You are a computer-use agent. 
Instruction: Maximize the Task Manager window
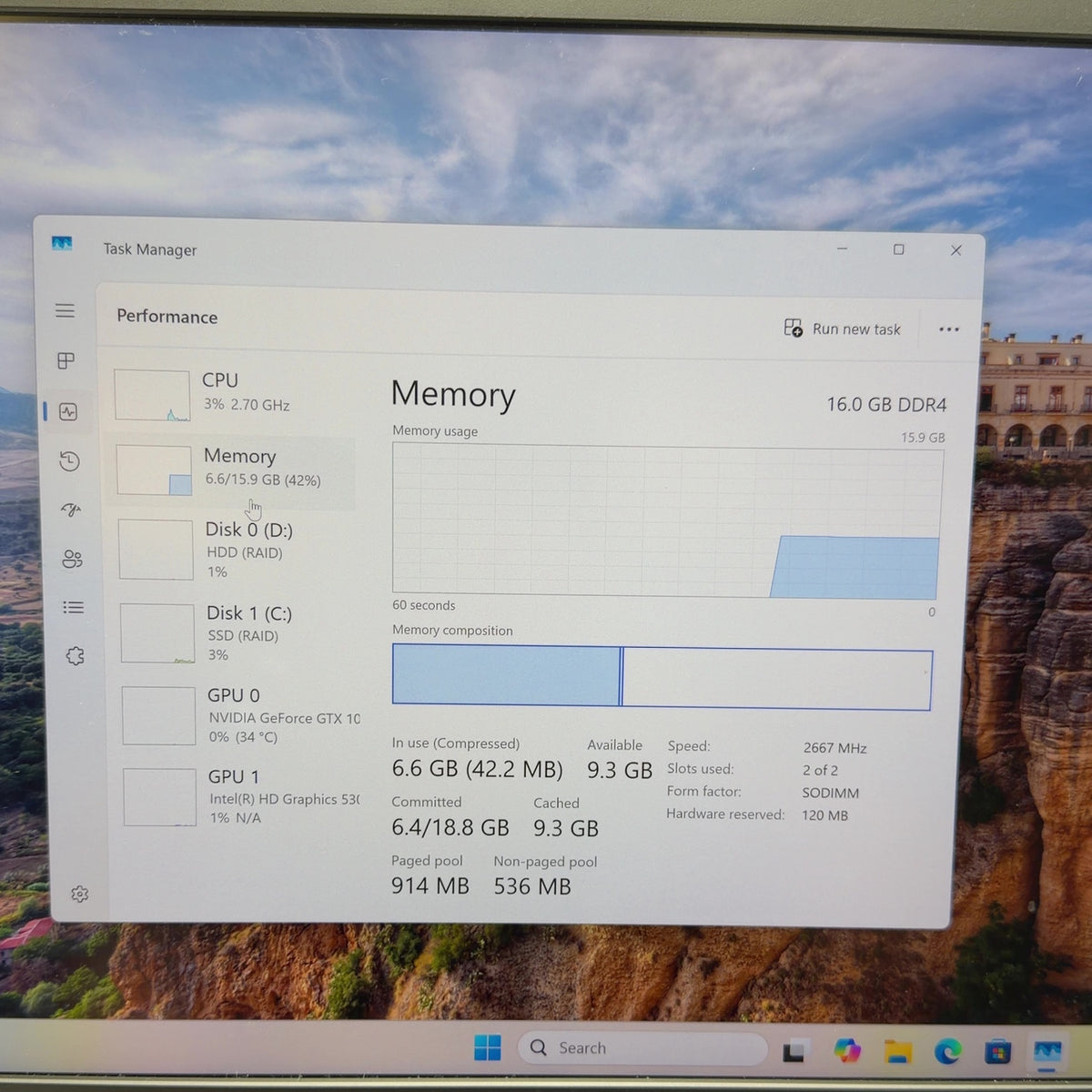899,249
